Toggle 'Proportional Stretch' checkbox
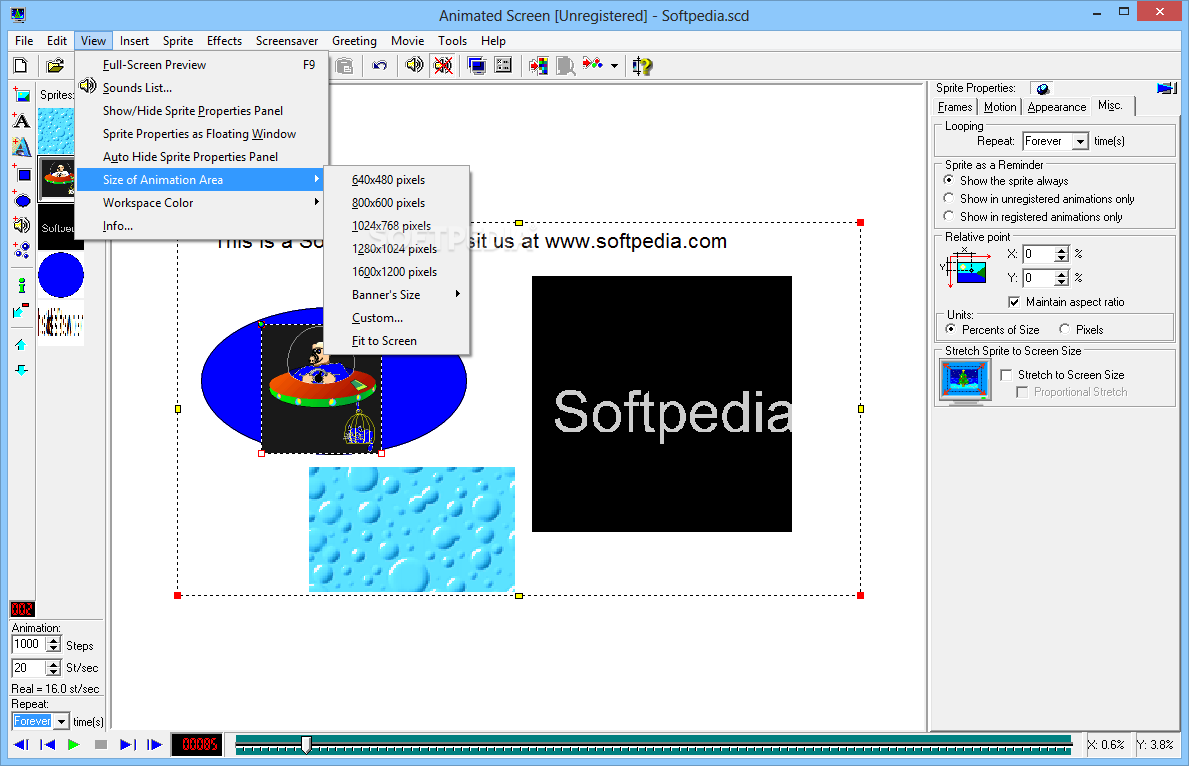 click(1071, 392)
